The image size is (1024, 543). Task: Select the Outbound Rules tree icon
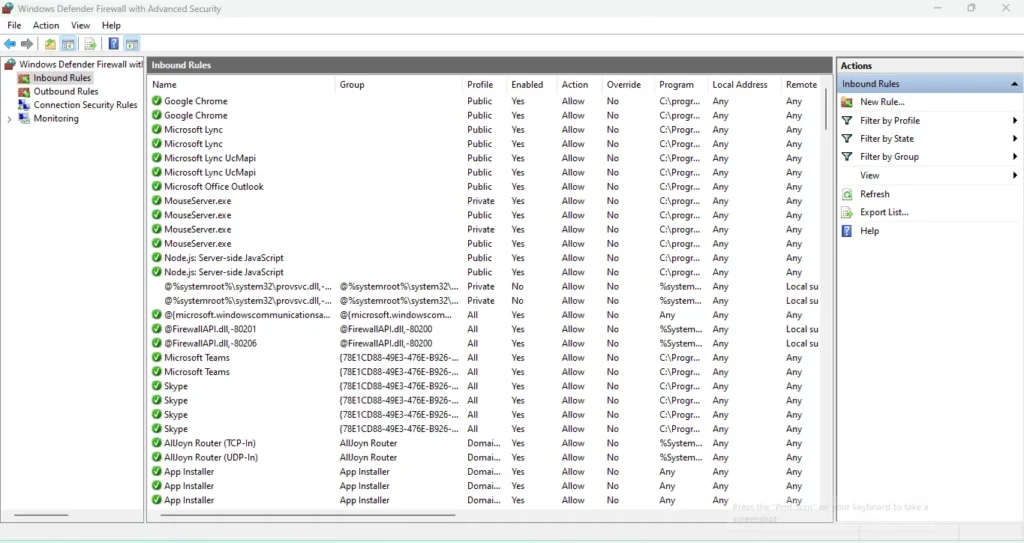24,91
